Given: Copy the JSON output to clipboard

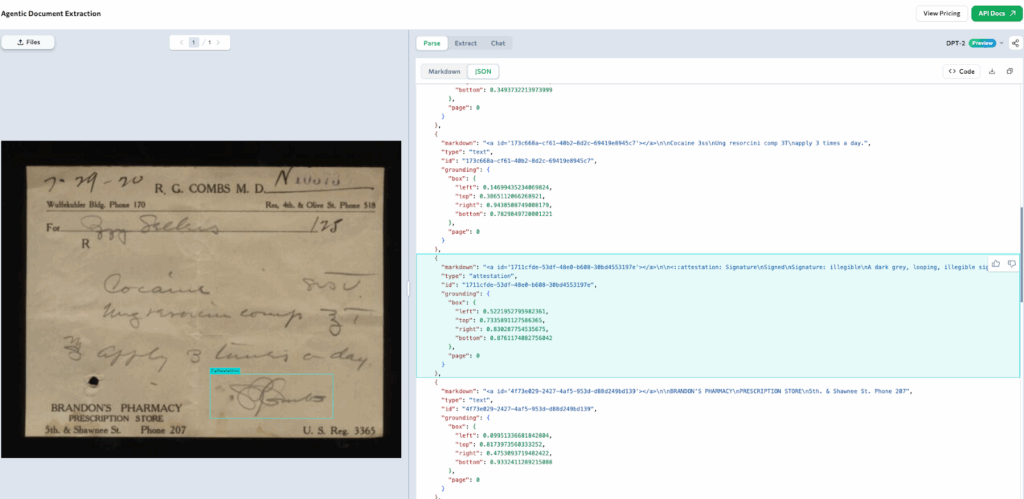Looking at the screenshot, I should (x=1009, y=72).
